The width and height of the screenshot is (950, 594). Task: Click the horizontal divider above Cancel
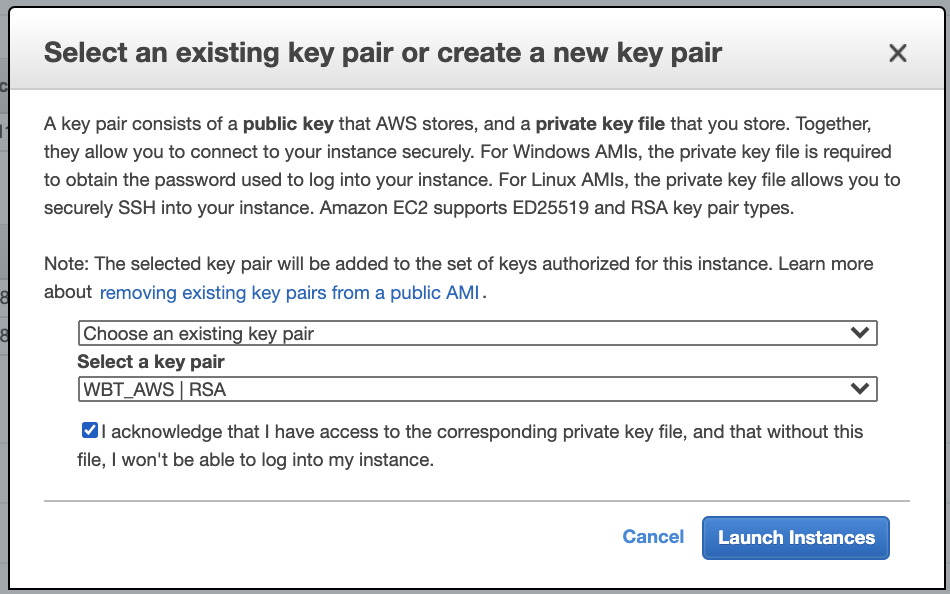476,500
